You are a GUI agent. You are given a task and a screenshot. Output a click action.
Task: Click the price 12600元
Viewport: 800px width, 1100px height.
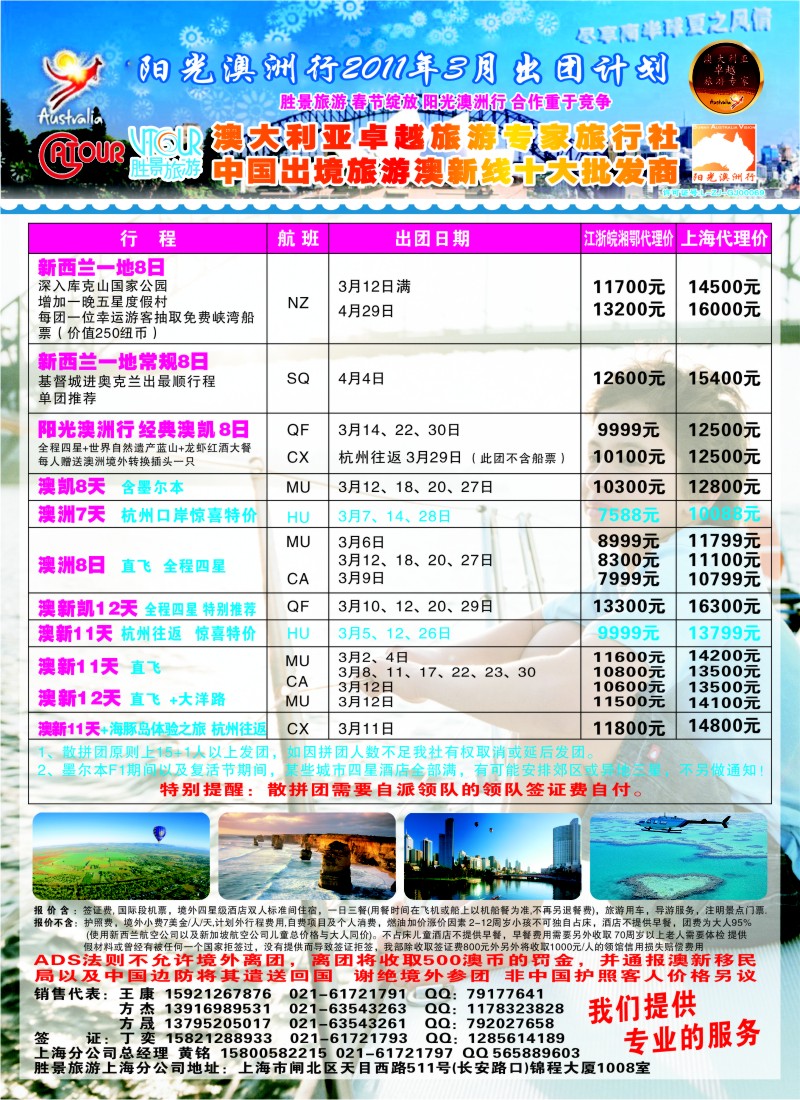tap(629, 378)
